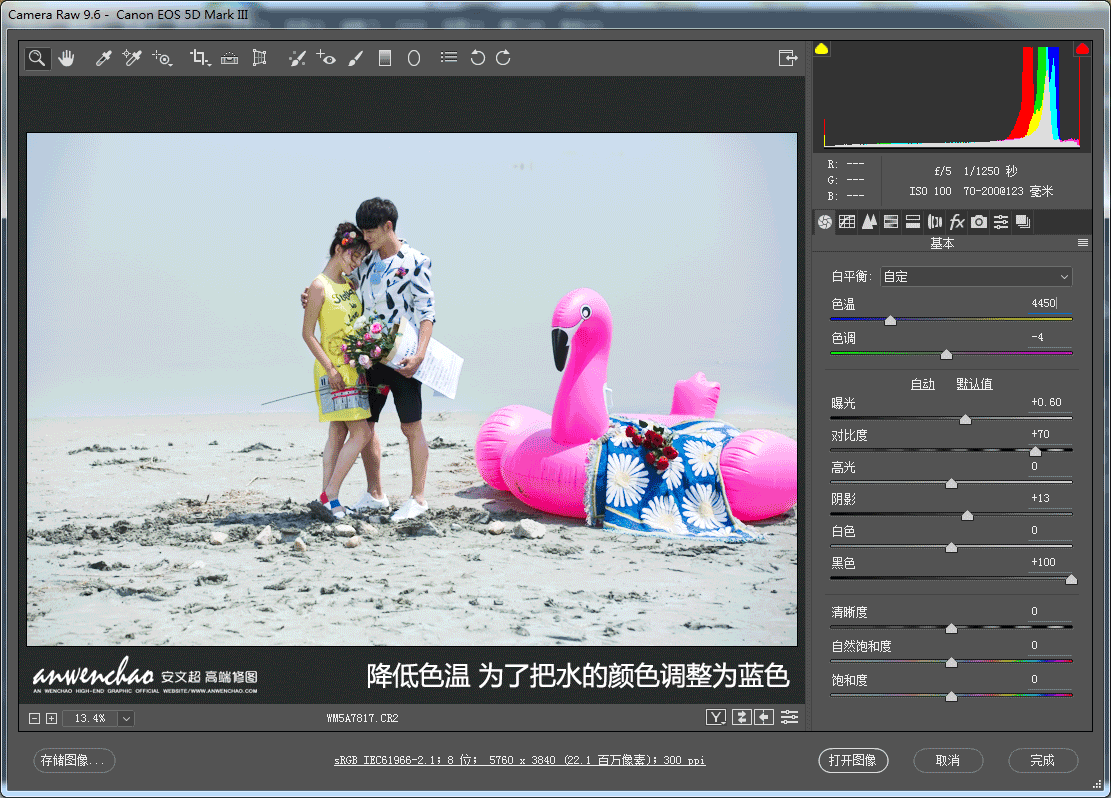1111x798 pixels.
Task: Select the Zoom tool
Action: click(x=37, y=58)
